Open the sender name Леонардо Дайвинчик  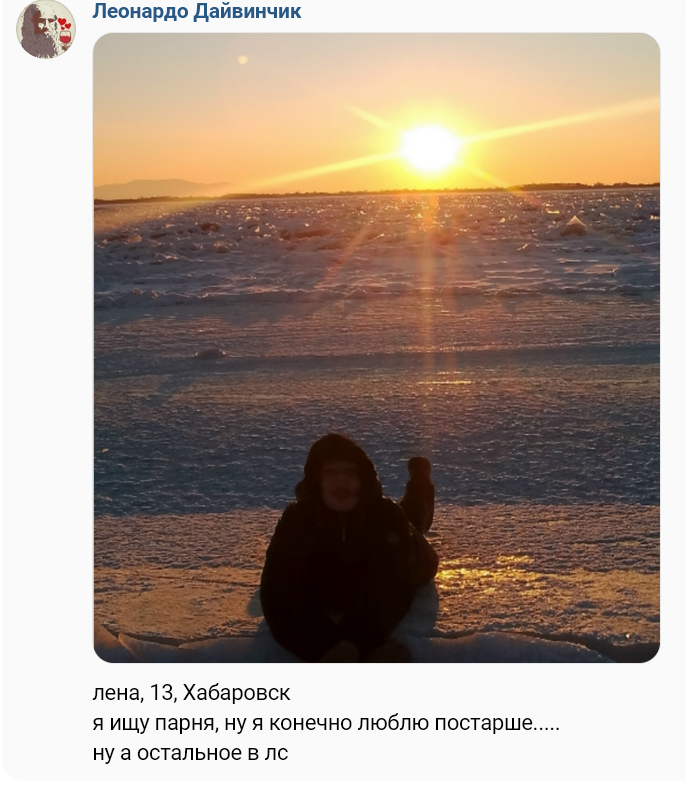[x=197, y=11]
